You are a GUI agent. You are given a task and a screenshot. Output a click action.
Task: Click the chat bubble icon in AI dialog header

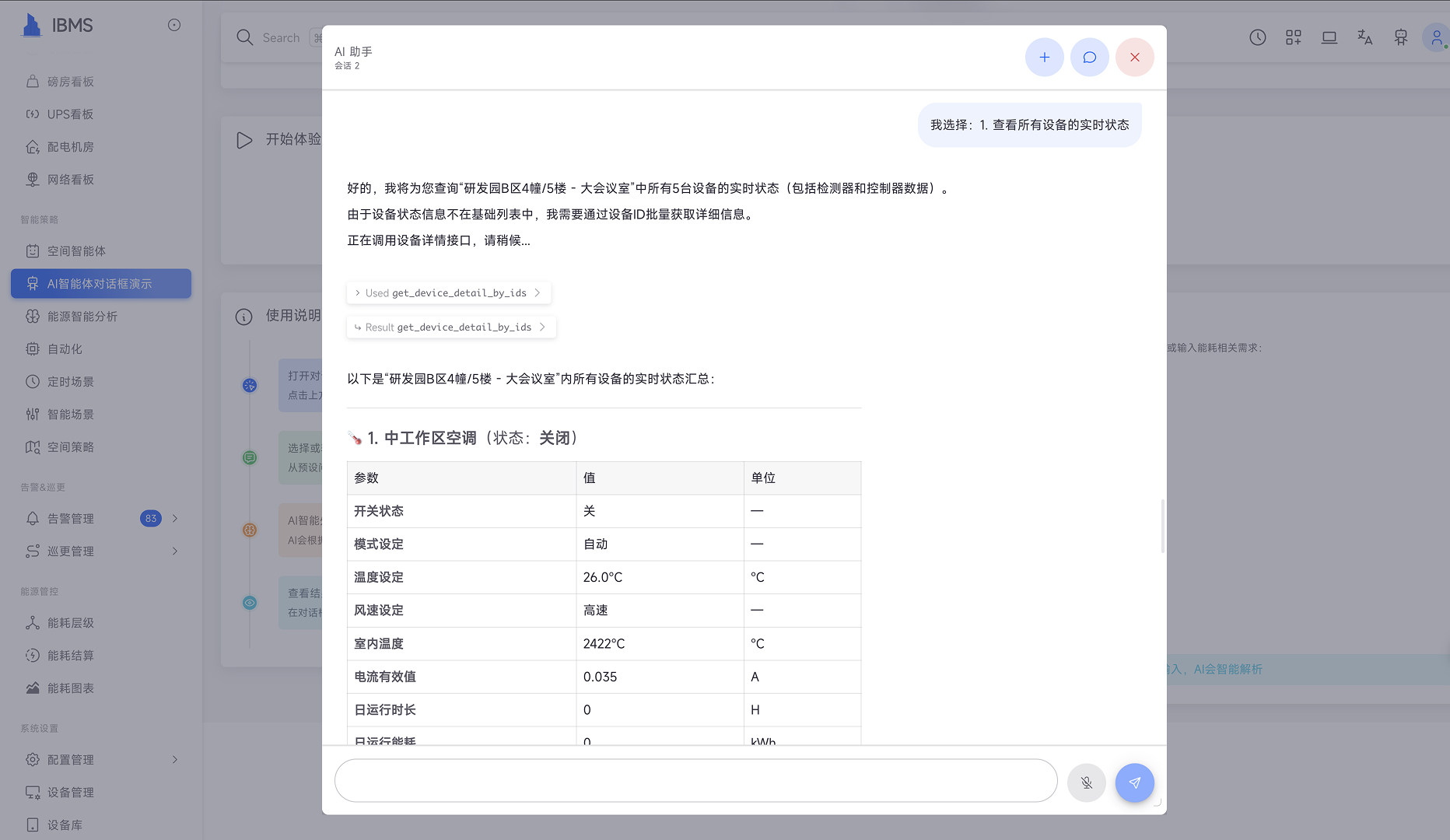1089,57
